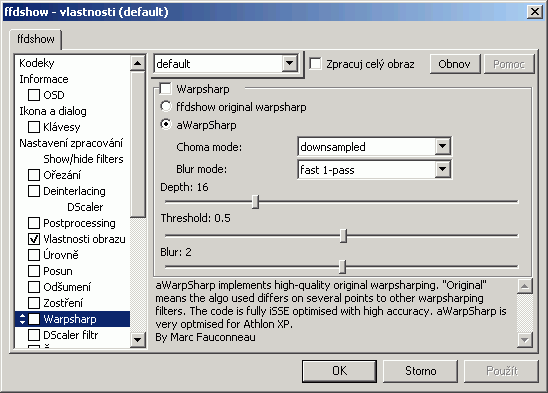The height and width of the screenshot is (393, 548).
Task: Click the filter list scrollbar thumb
Action: [x=138, y=144]
